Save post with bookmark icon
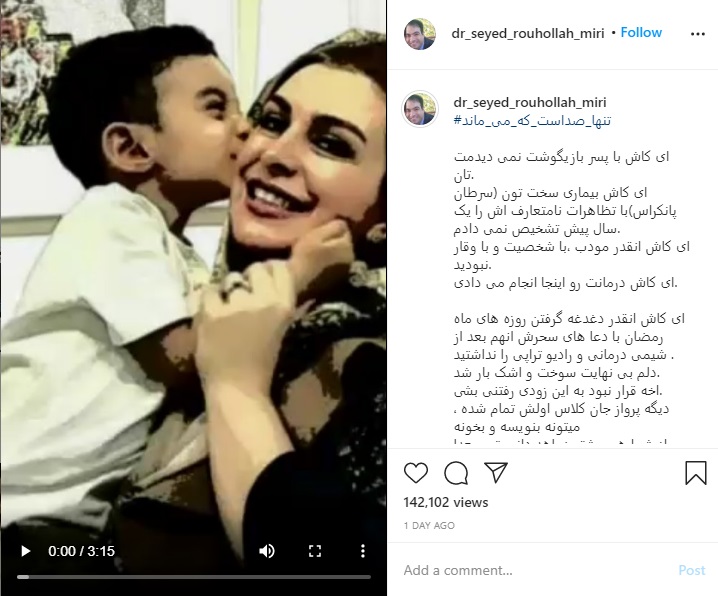This screenshot has height=596, width=718. click(696, 472)
